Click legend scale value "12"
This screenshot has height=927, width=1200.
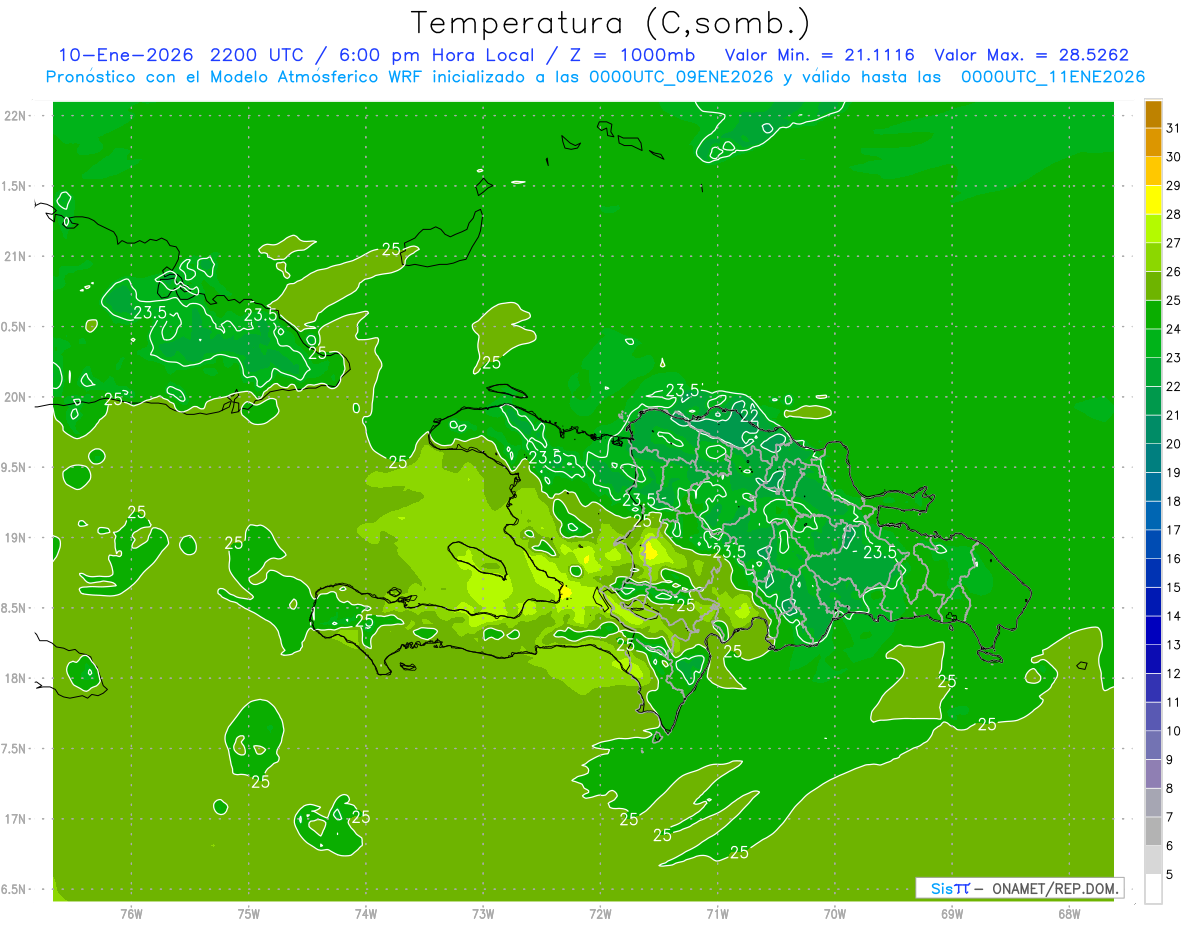pyautogui.click(x=1174, y=673)
